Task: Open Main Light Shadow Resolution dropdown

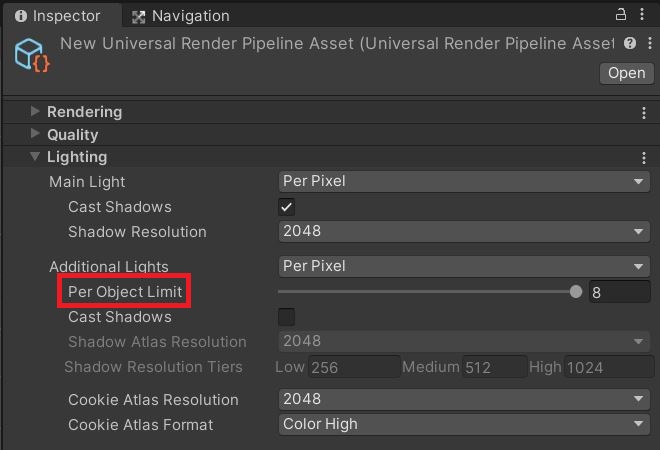Action: [x=464, y=231]
